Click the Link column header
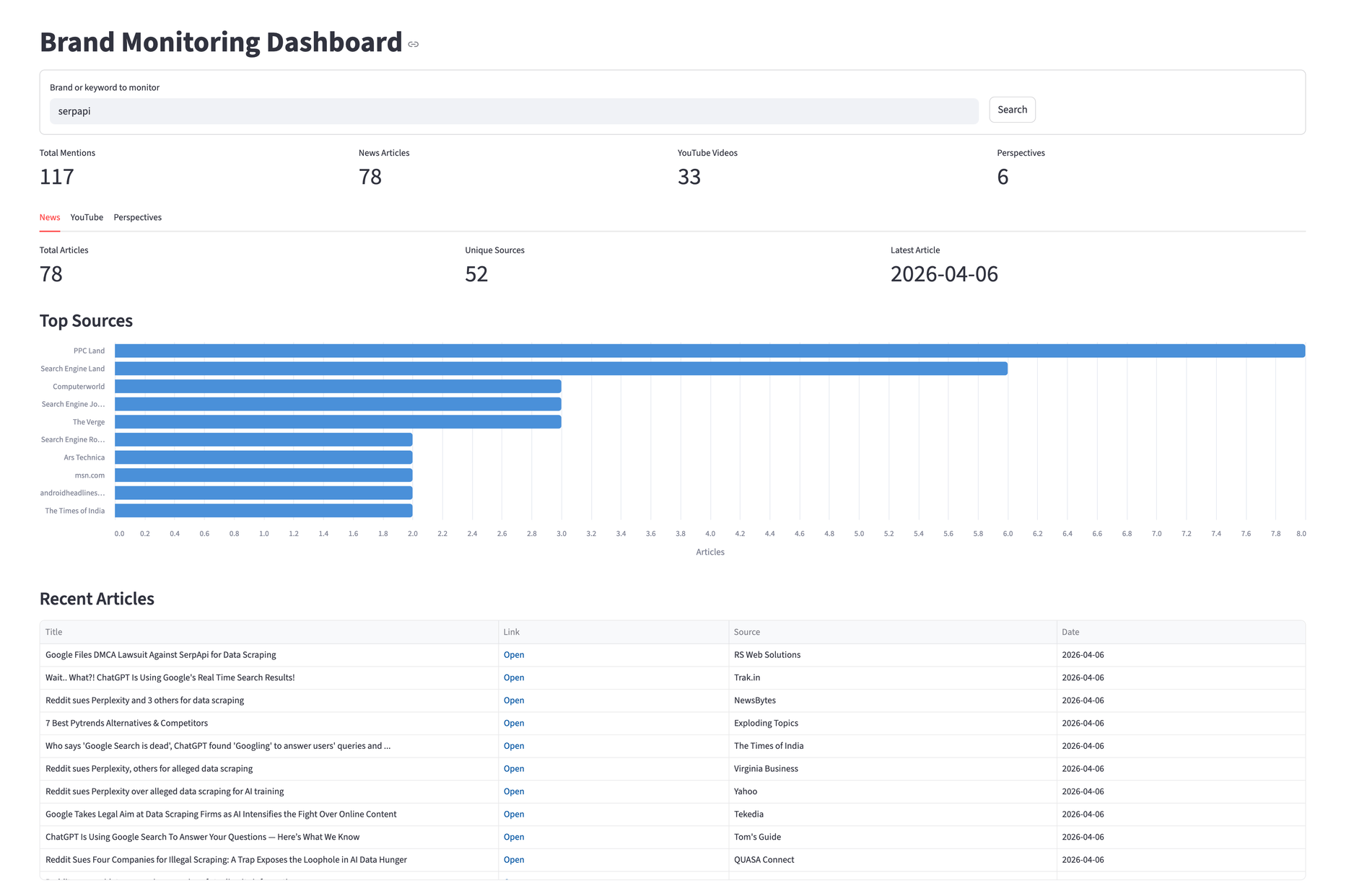Viewport: 1349px width, 896px height. [x=614, y=632]
